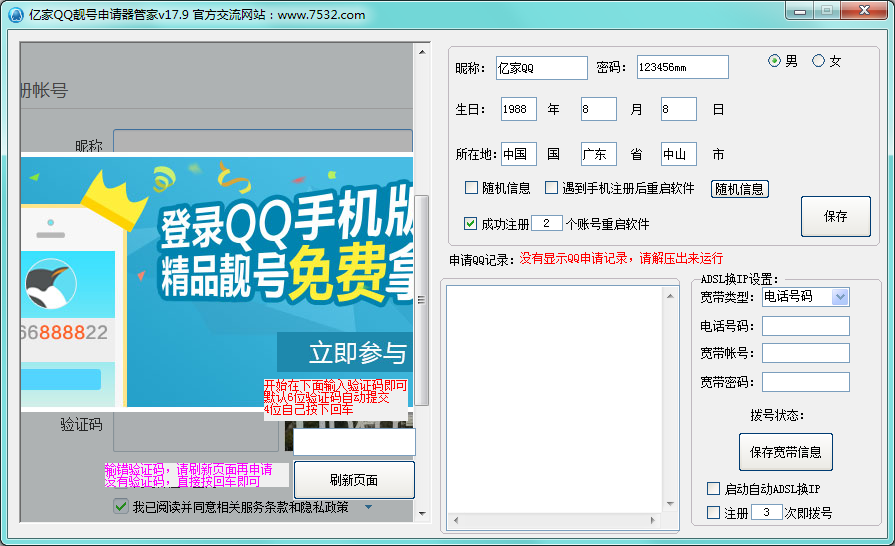This screenshot has width=895, height=546.
Task: Click the 宽带密码 input field
Action: (806, 382)
